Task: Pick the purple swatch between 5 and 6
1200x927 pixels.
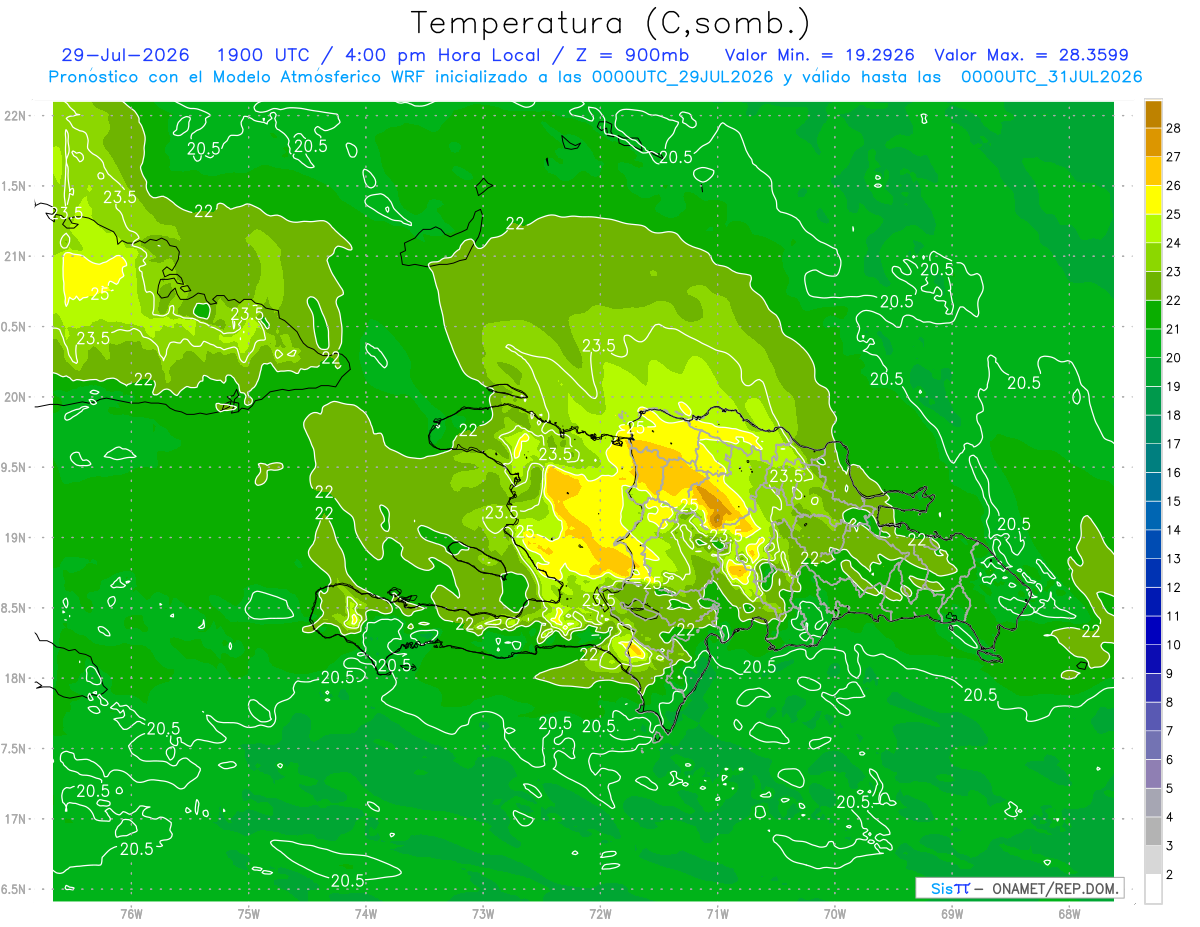Action: click(1153, 774)
